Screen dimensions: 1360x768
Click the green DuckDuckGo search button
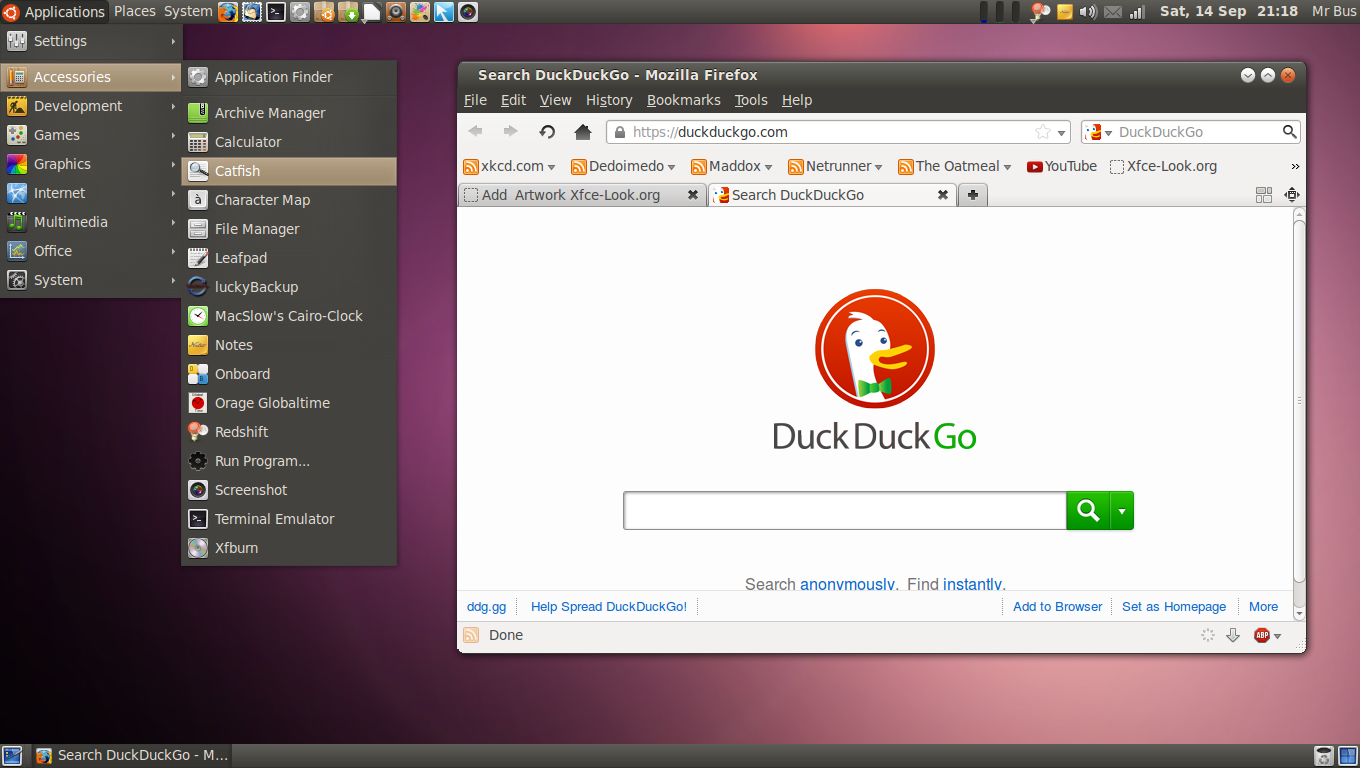(x=1088, y=511)
